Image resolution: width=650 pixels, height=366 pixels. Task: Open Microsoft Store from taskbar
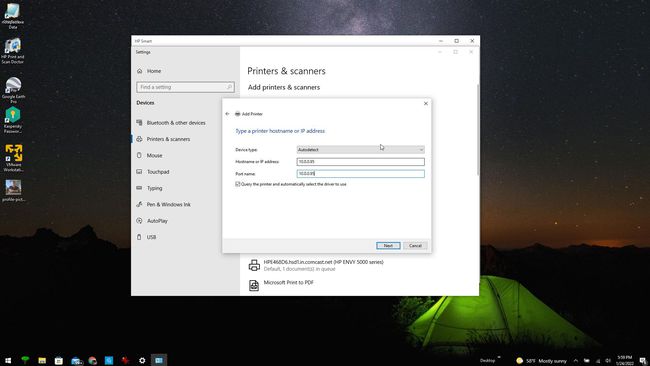coord(59,361)
